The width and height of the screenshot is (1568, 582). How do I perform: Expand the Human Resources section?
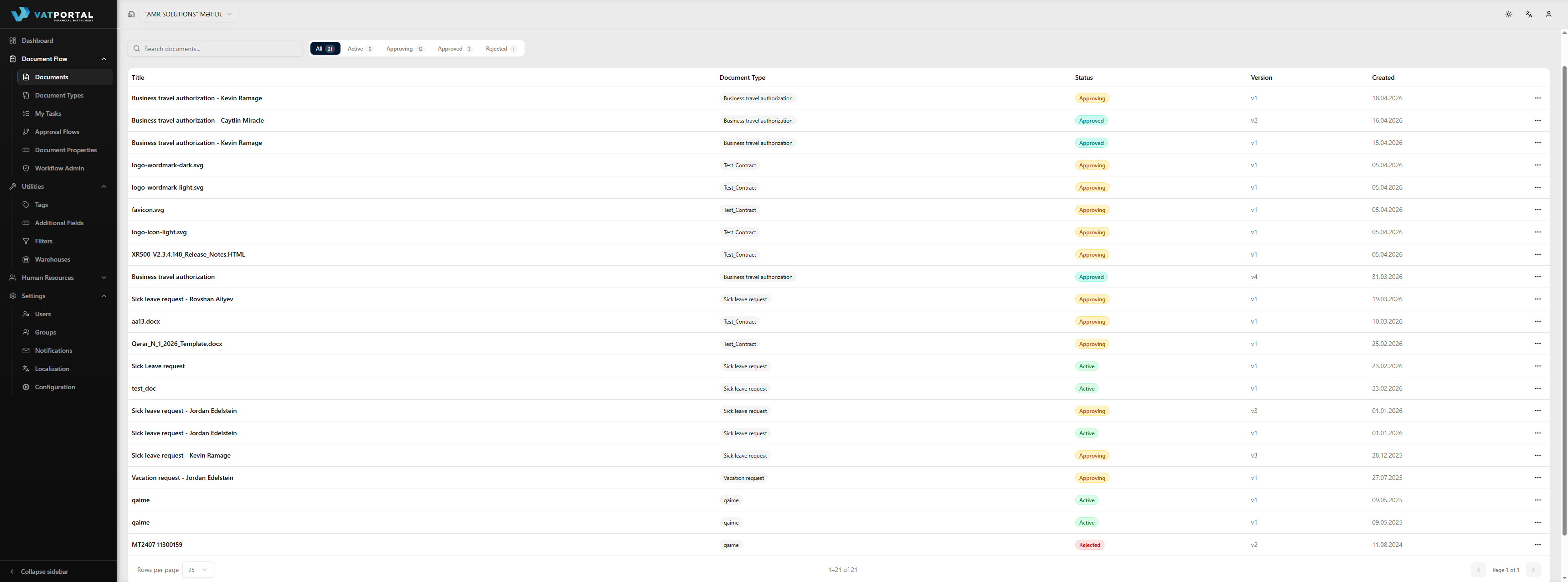pyautogui.click(x=103, y=278)
